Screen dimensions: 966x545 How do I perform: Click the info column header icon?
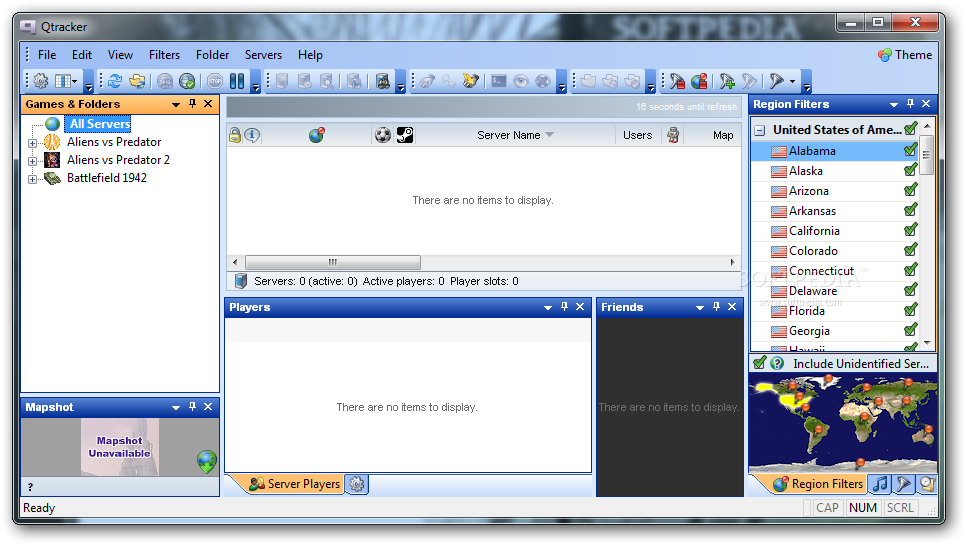pyautogui.click(x=252, y=135)
